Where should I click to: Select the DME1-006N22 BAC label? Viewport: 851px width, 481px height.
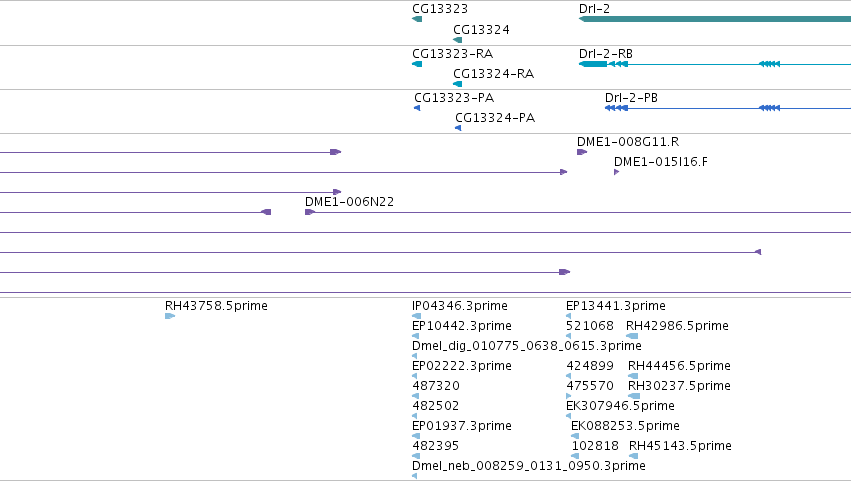(350, 202)
